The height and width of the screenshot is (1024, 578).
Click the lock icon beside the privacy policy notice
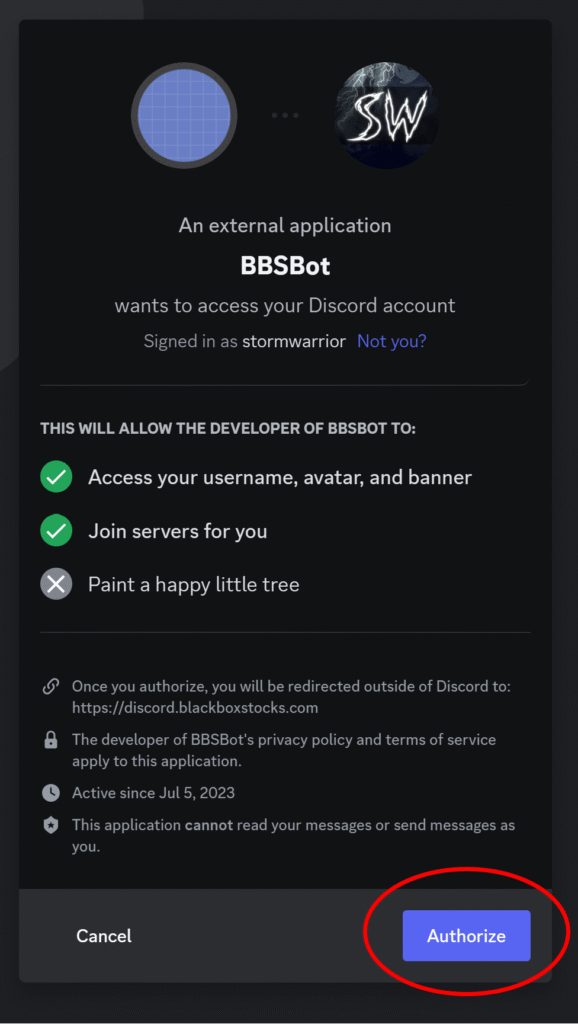pos(51,740)
